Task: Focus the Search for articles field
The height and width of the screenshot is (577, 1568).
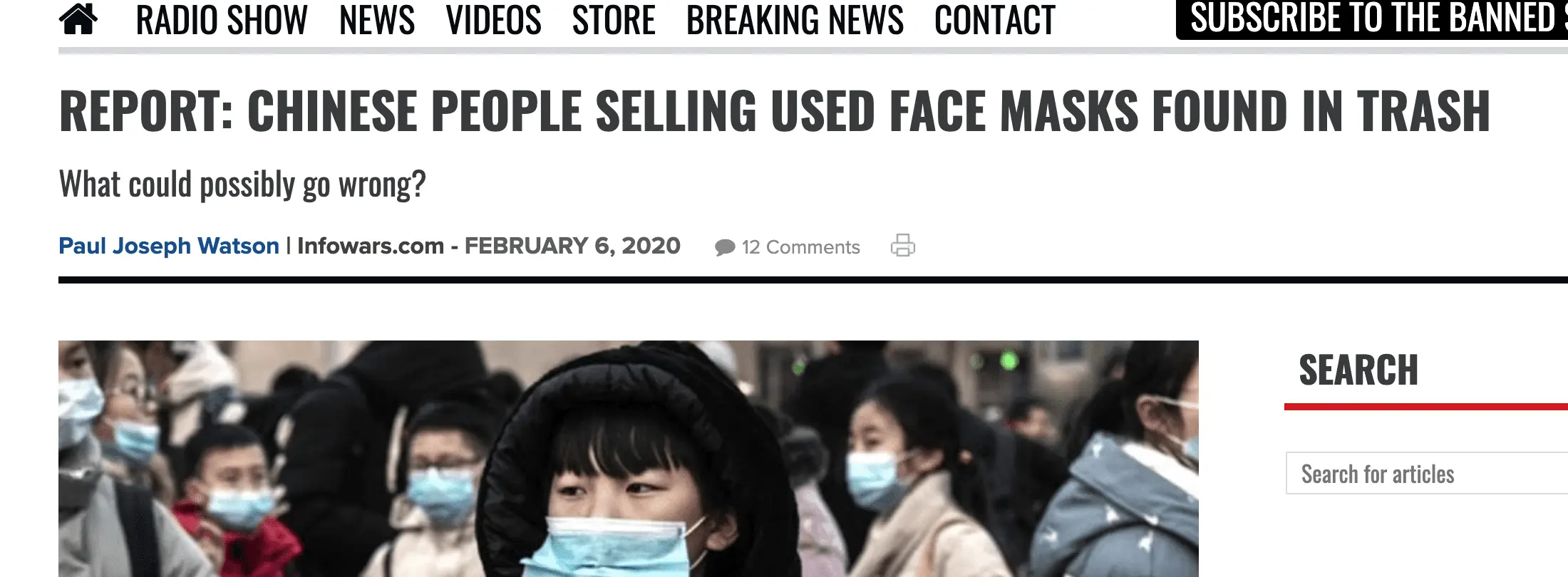Action: [x=1427, y=473]
